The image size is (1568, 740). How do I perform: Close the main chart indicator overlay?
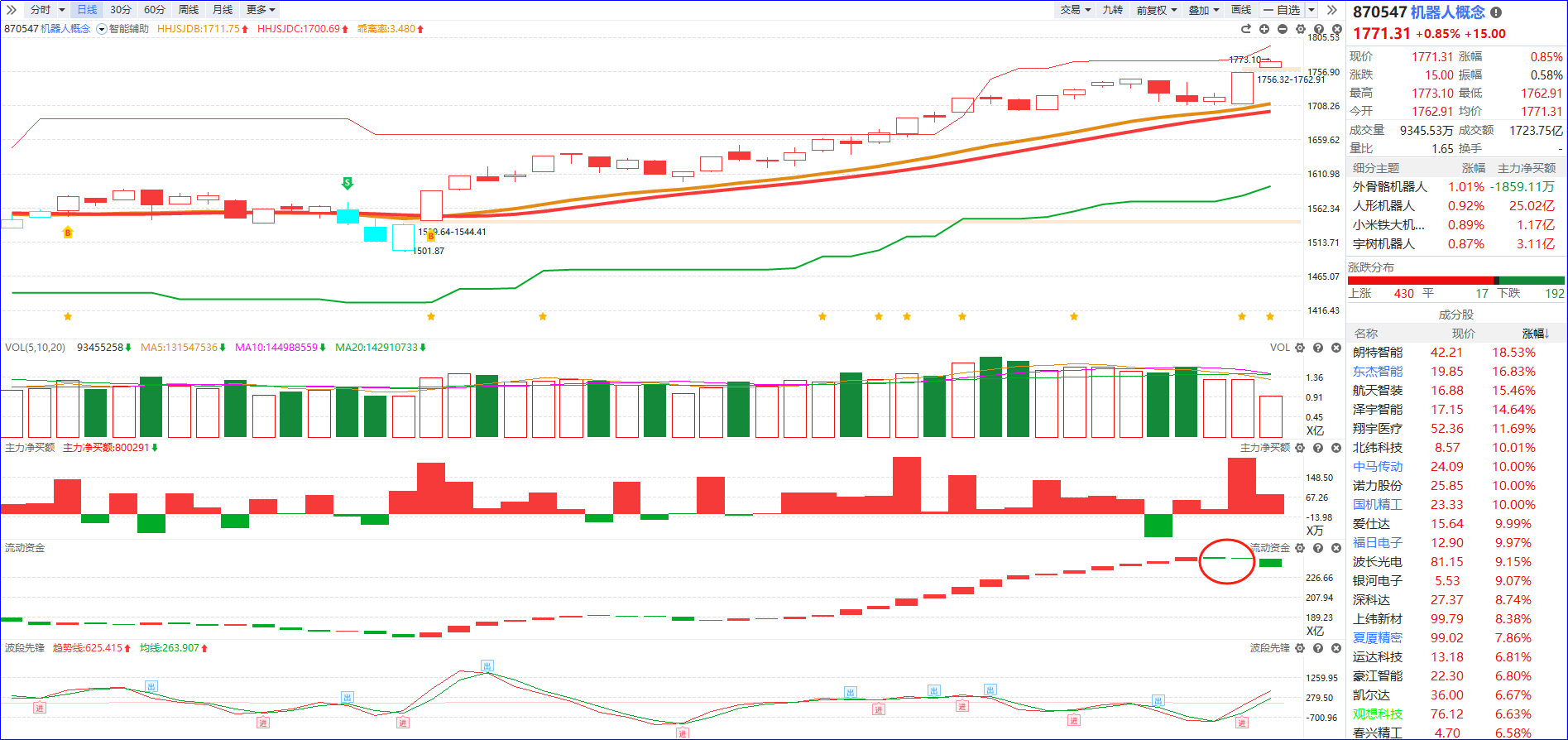coord(1336,29)
